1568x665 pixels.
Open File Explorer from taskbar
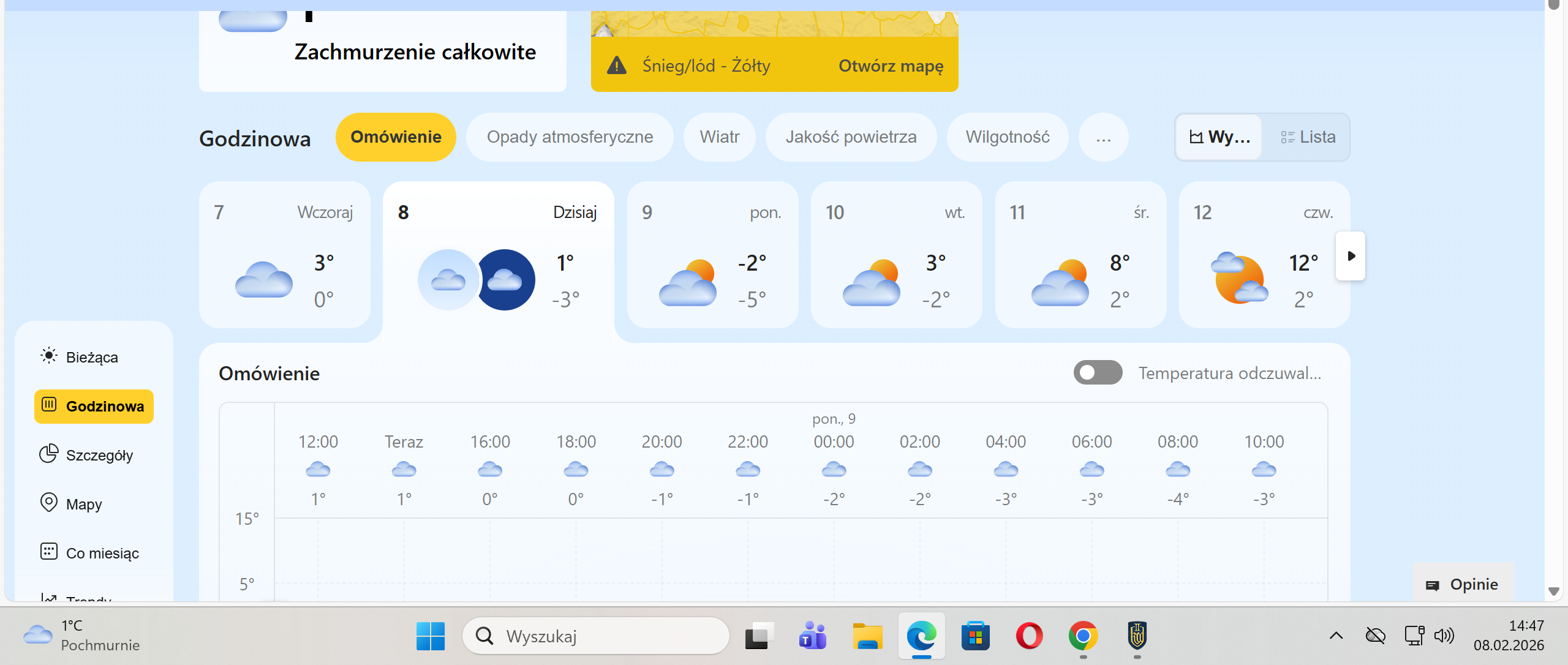tap(867, 636)
